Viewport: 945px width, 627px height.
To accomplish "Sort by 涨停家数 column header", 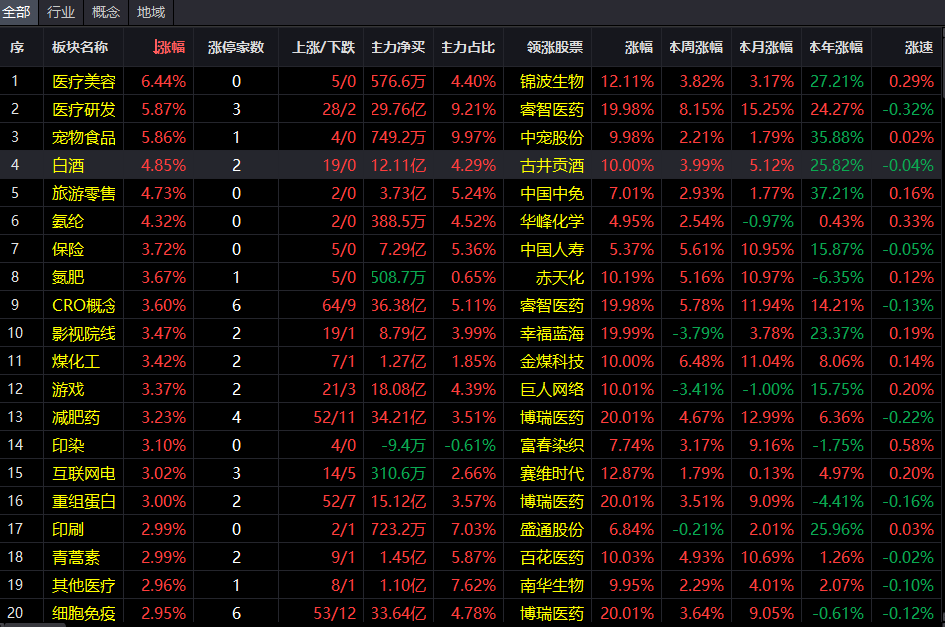I will (x=236, y=47).
